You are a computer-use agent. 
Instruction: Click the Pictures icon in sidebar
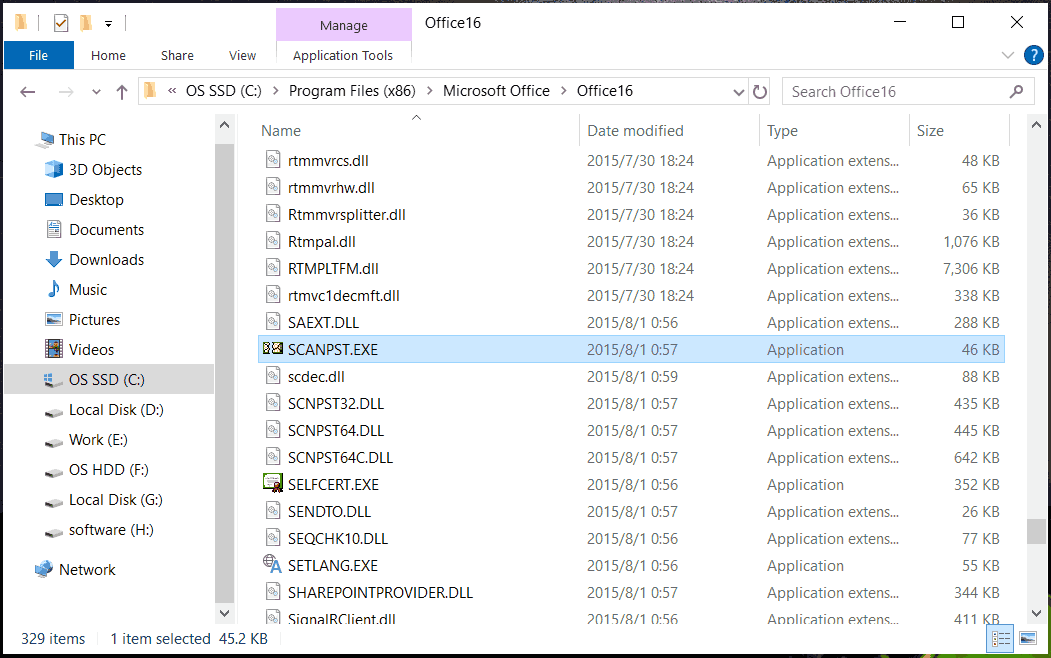point(54,319)
